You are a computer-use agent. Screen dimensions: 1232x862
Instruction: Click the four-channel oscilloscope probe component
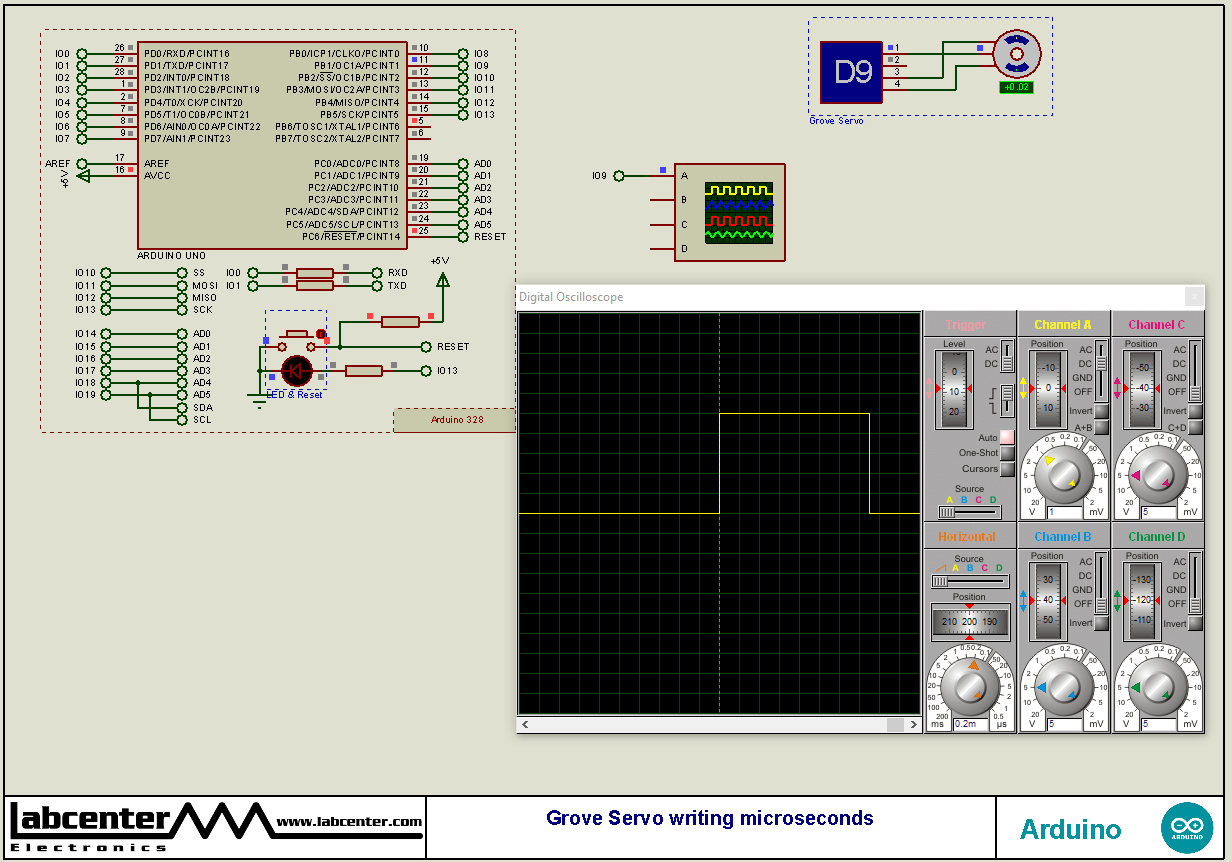click(730, 212)
